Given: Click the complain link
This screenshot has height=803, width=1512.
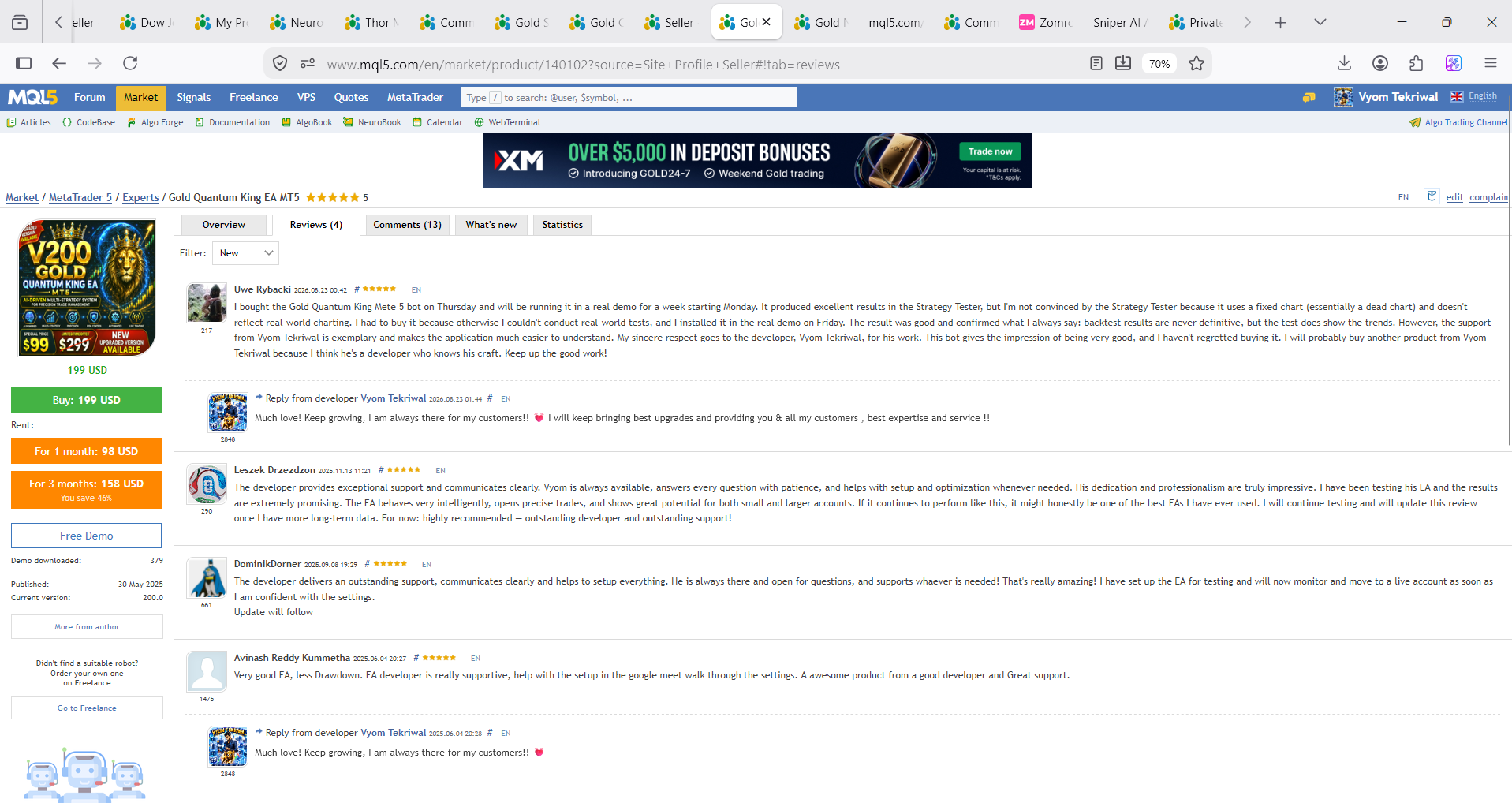Looking at the screenshot, I should (x=1488, y=197).
